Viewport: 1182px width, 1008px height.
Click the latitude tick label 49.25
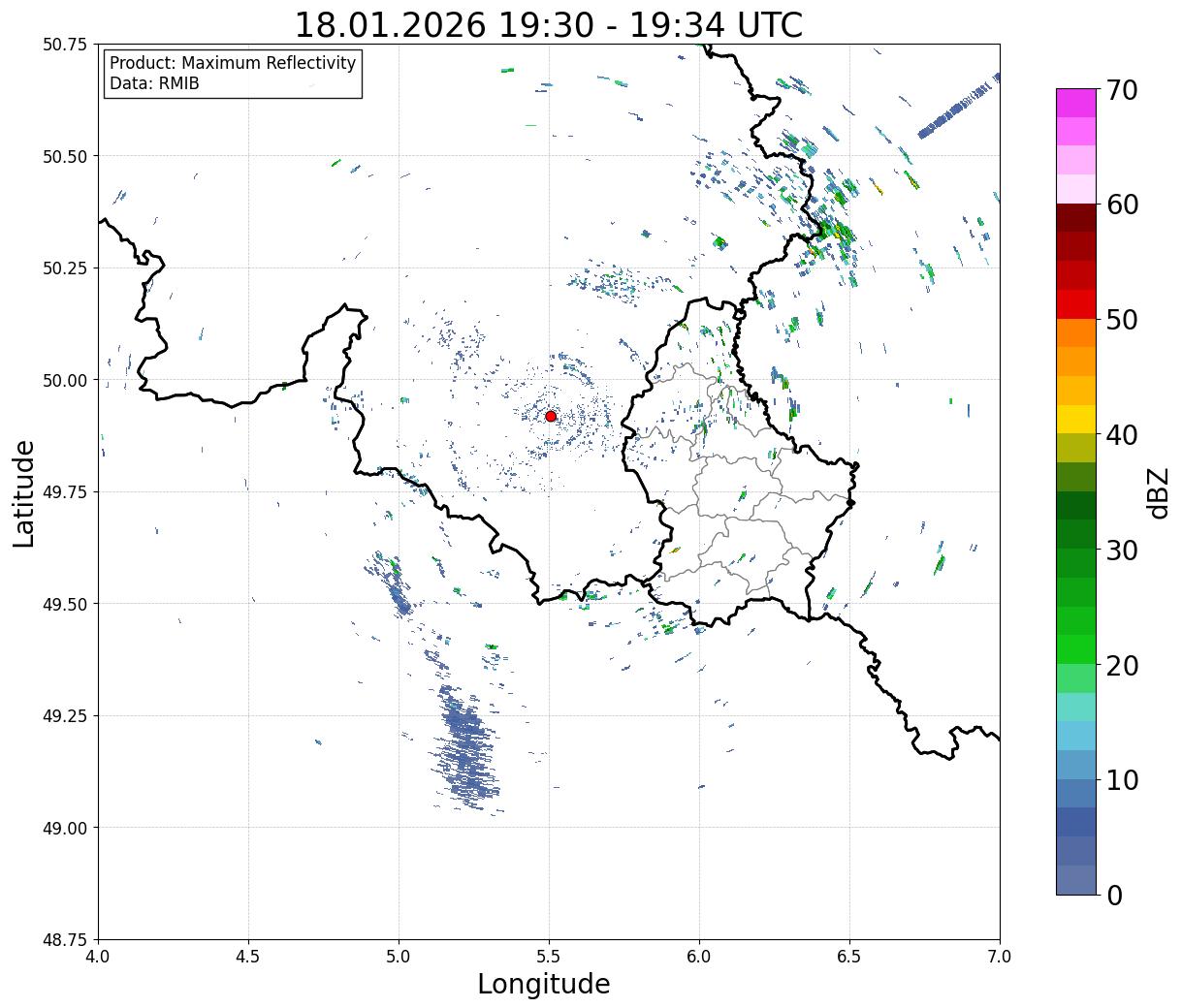[65, 716]
